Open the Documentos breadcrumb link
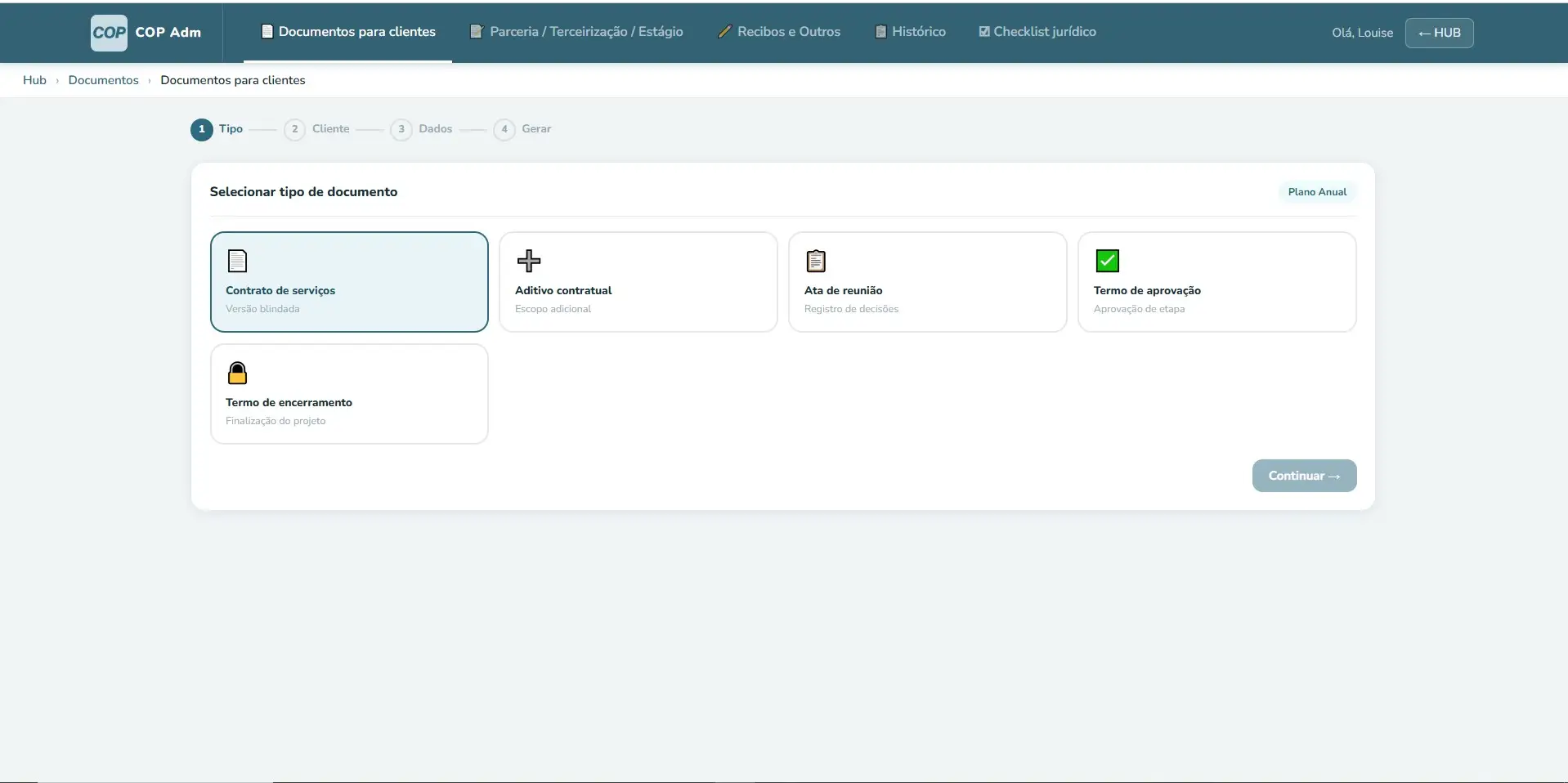Image resolution: width=1568 pixels, height=783 pixels. pyautogui.click(x=103, y=80)
